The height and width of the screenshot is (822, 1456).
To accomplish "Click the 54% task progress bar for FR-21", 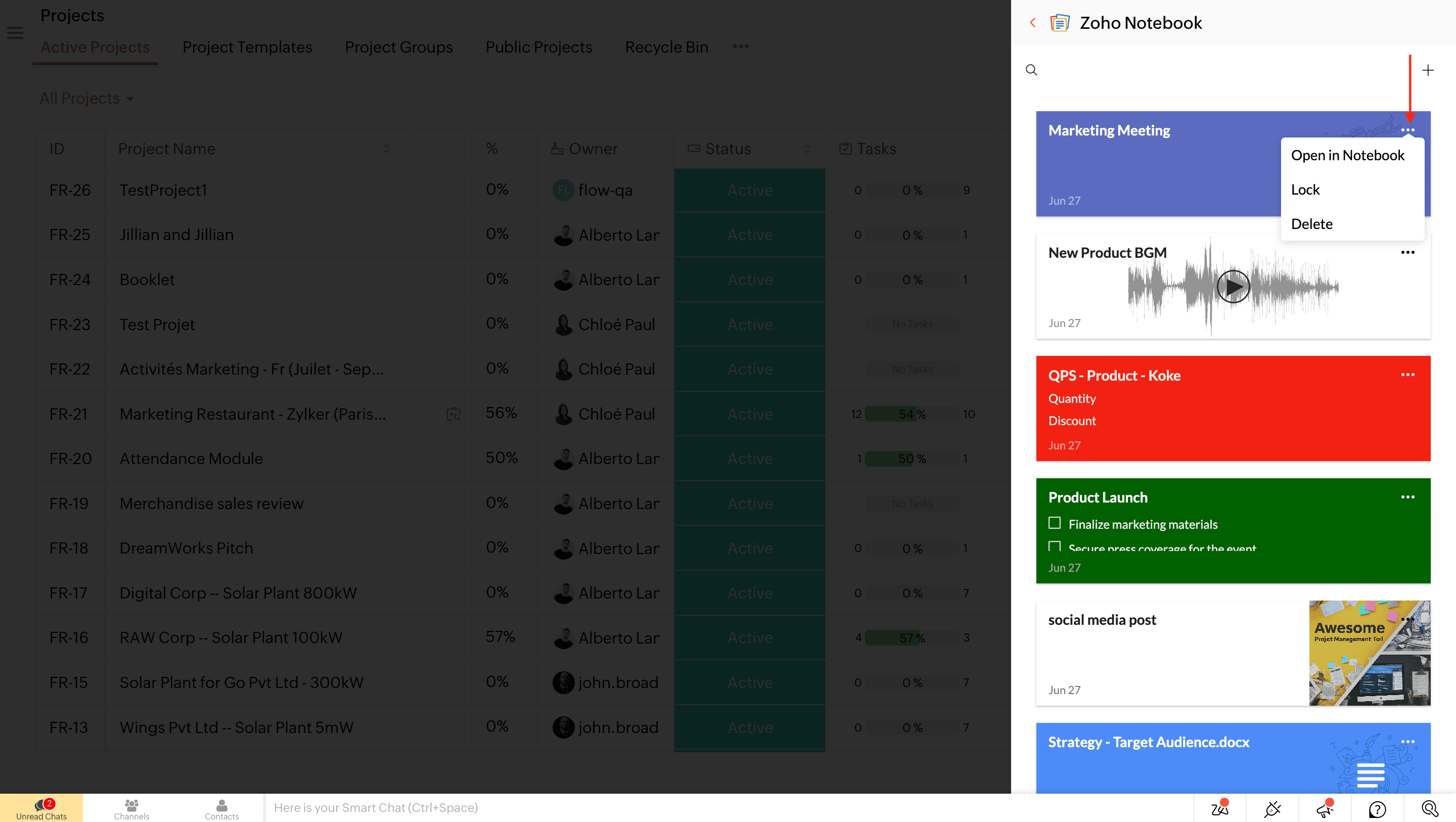I will click(x=912, y=414).
